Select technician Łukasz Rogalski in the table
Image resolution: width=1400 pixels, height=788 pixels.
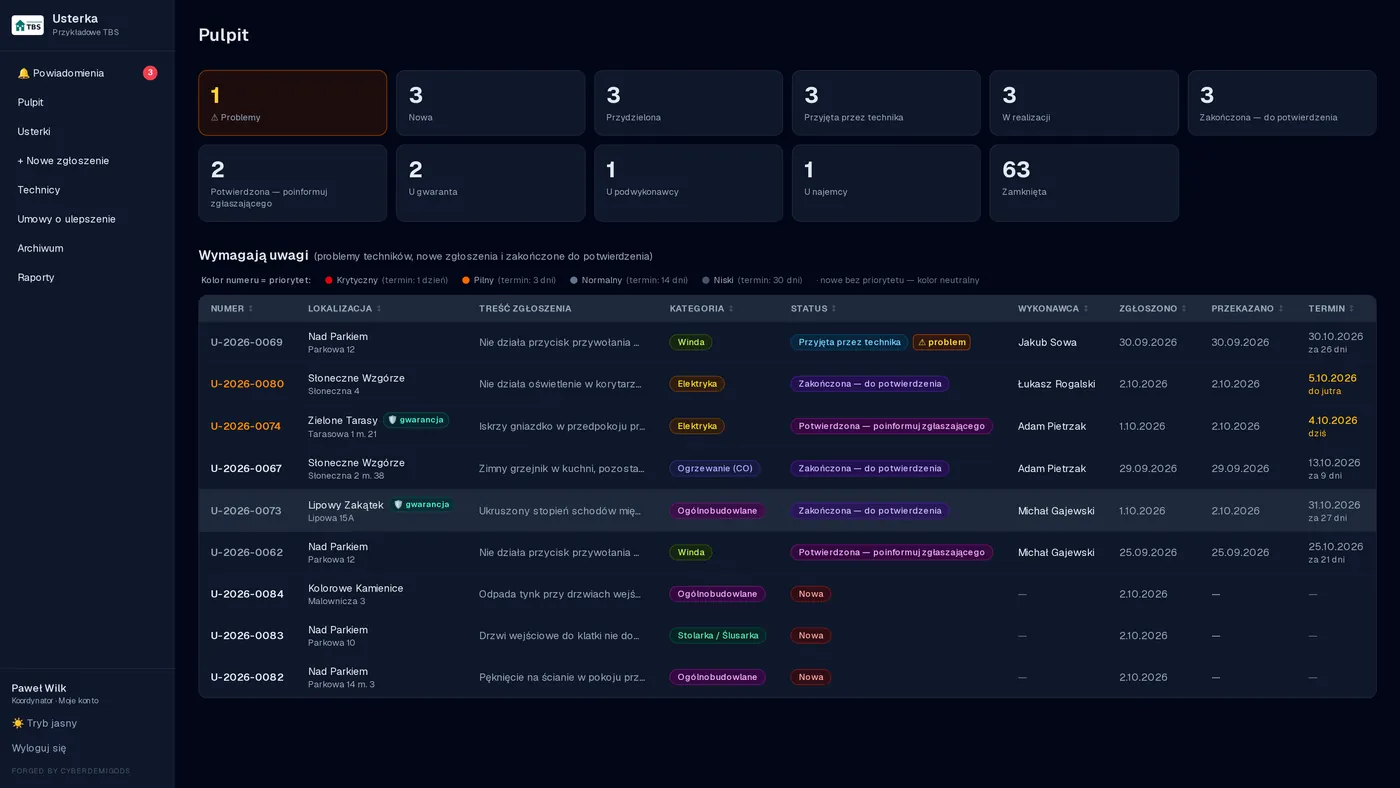[1056, 384]
